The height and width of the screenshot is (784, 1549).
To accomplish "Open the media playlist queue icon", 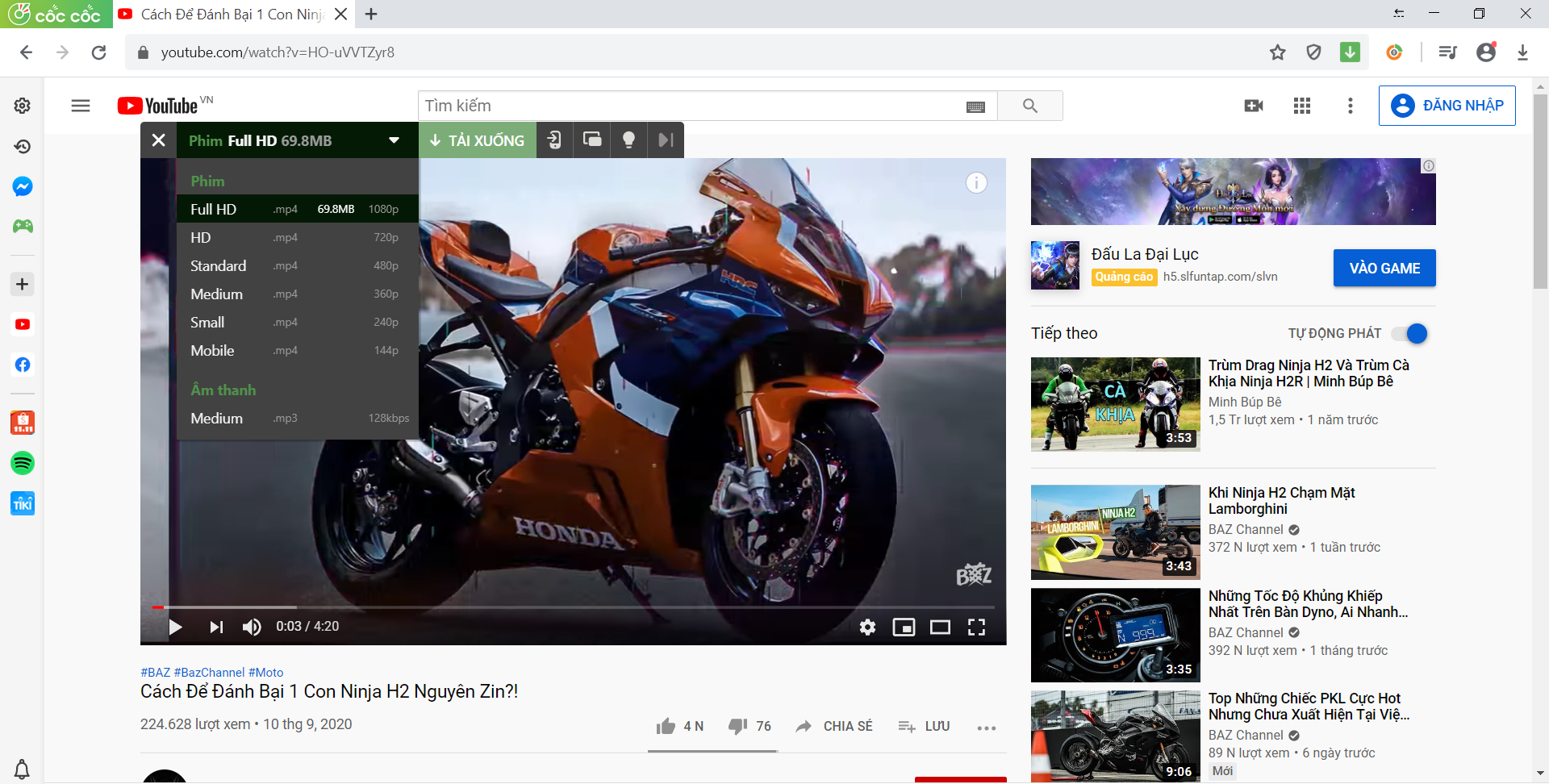I will coord(1448,52).
